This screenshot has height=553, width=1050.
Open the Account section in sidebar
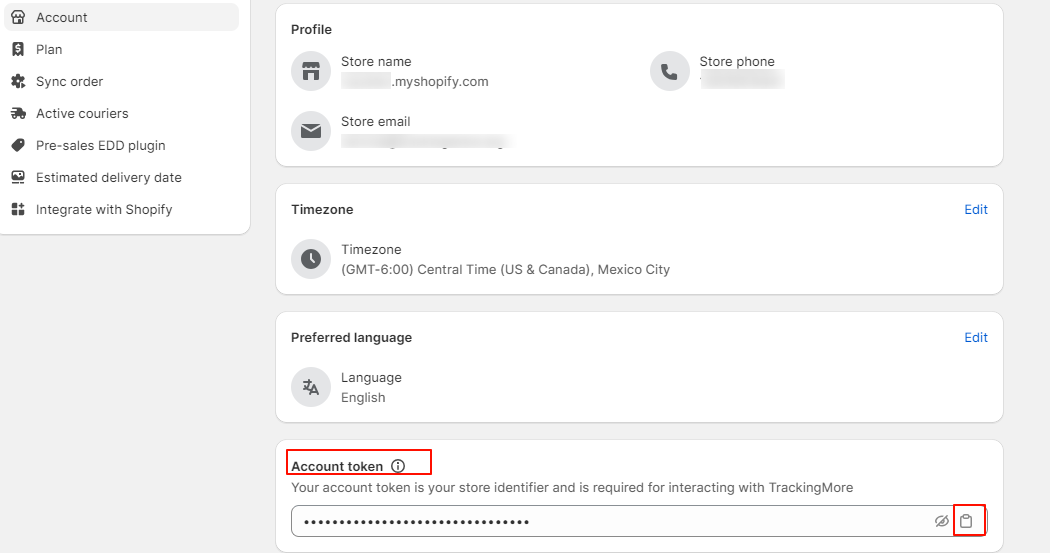[121, 17]
